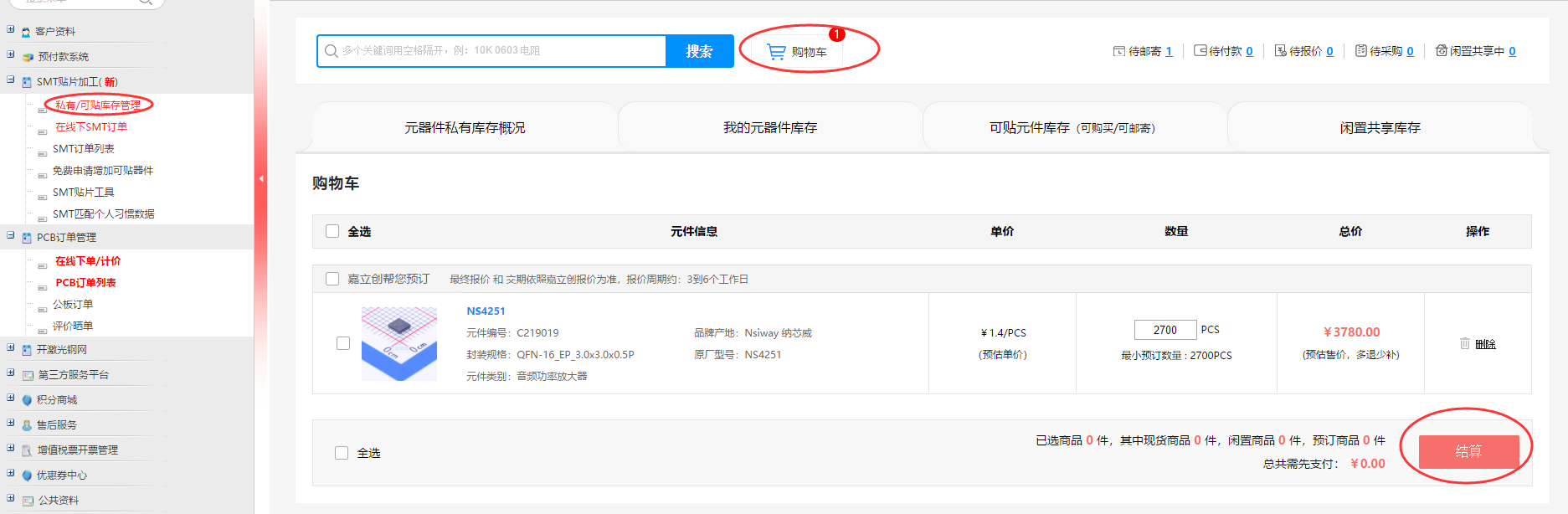1568x514 pixels.
Task: Click the 闲置共享中 icon
Action: pyautogui.click(x=1441, y=51)
